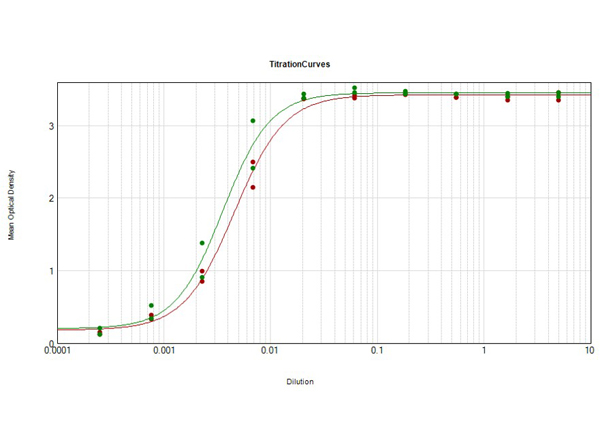Click the 0.001 x-axis tick label
Screen dimensions: 600x447
[164, 351]
